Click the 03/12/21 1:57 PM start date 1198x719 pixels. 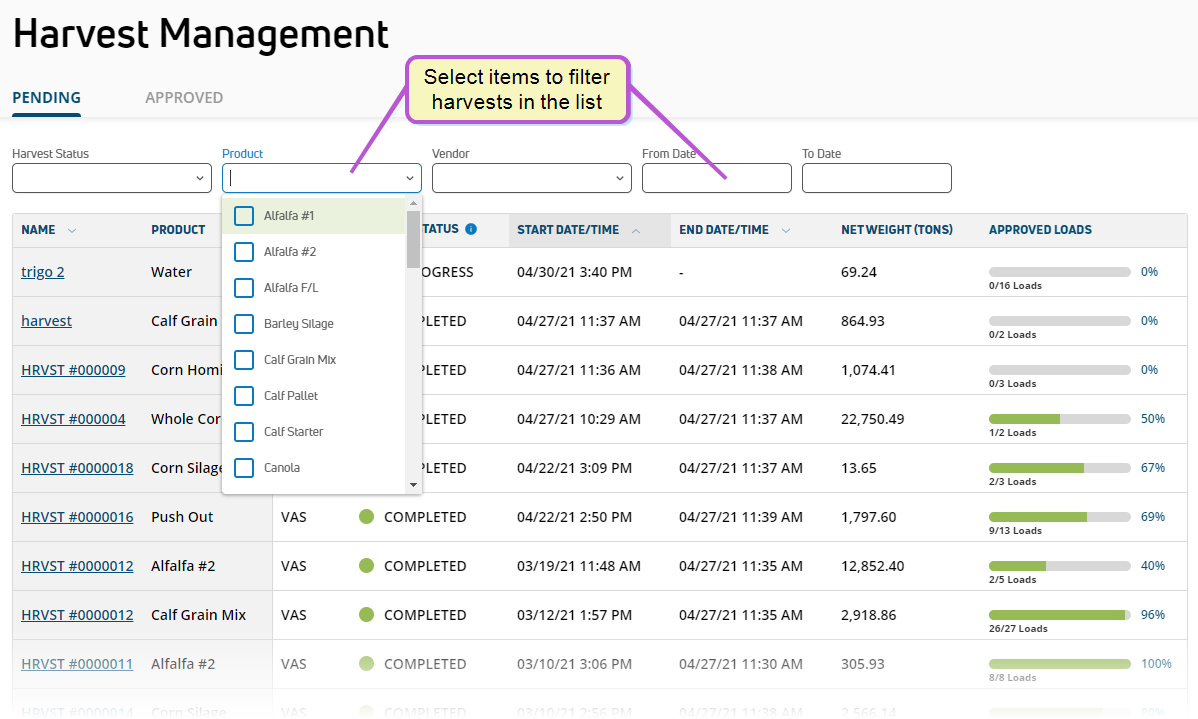(x=575, y=615)
